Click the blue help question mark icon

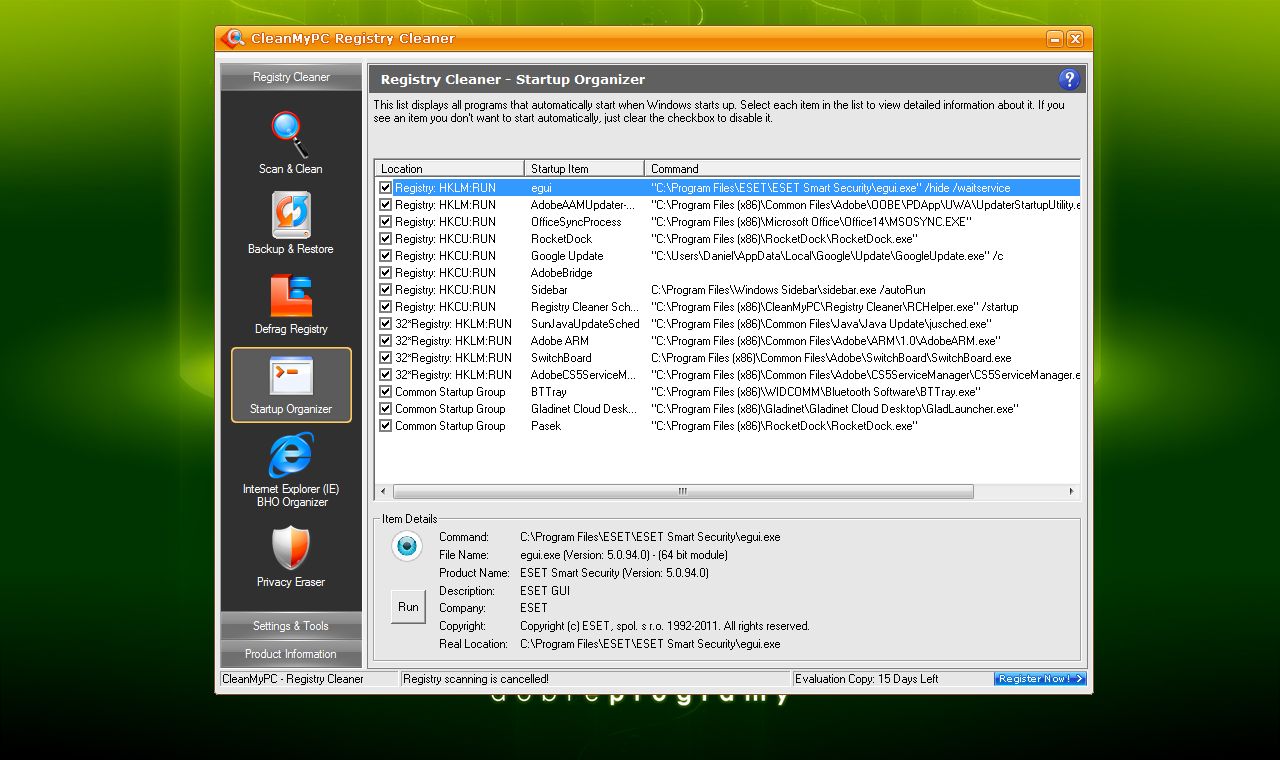click(x=1068, y=79)
